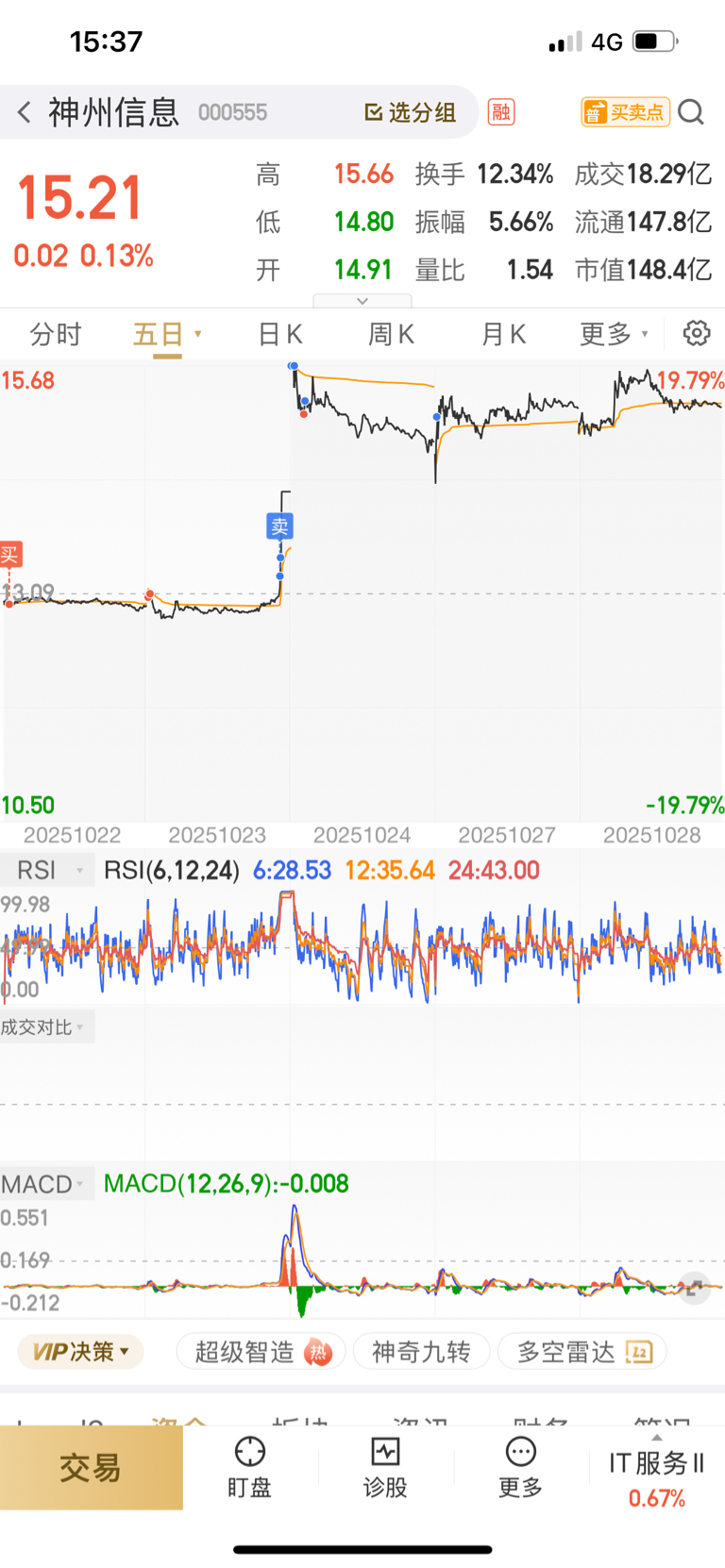Tap the RSI 6:28.53 reading
The width and height of the screenshot is (725, 1568).
click(293, 870)
